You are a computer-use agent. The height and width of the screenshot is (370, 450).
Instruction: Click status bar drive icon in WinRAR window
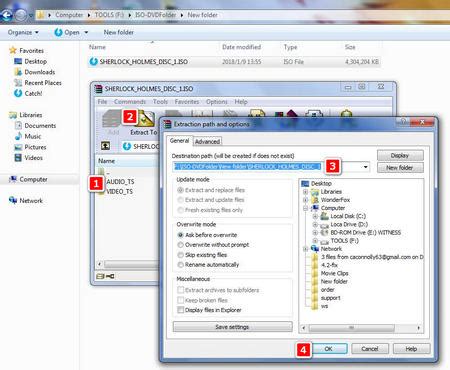coord(100,276)
